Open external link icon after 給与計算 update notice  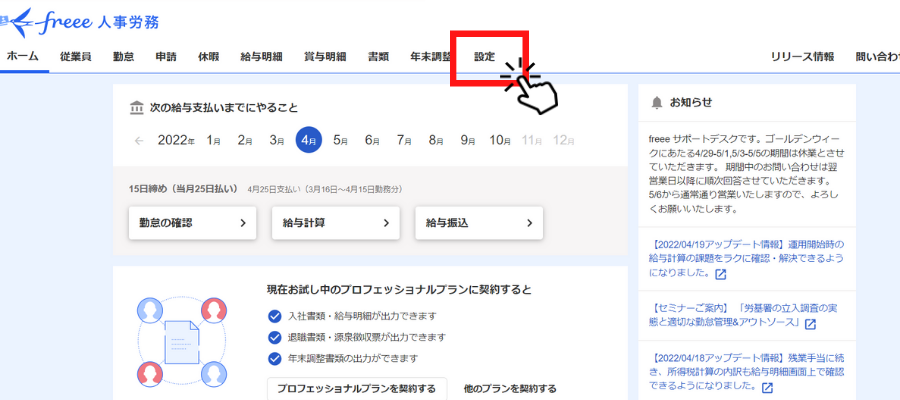pyautogui.click(x=719, y=273)
